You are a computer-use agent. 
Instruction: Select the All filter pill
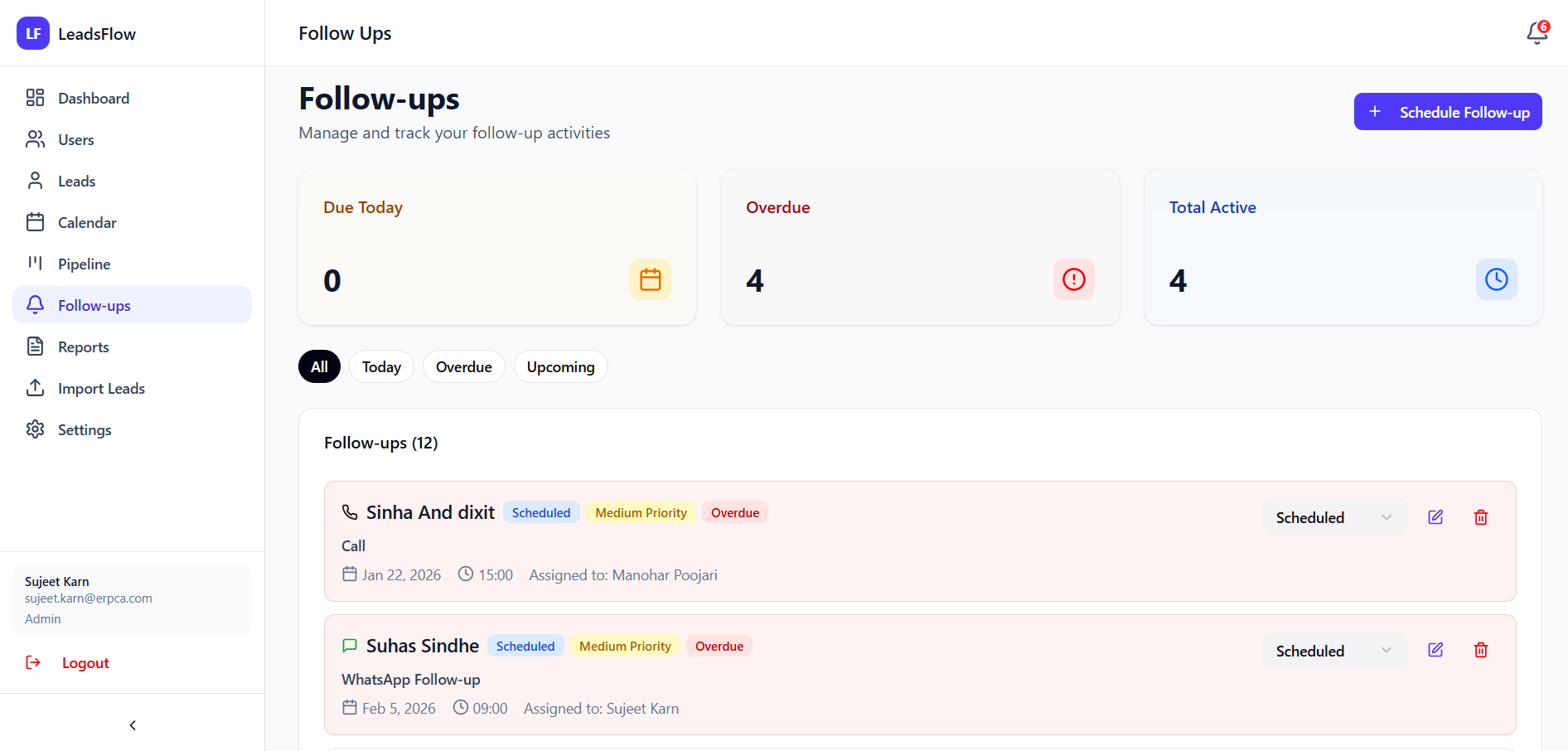click(x=319, y=366)
